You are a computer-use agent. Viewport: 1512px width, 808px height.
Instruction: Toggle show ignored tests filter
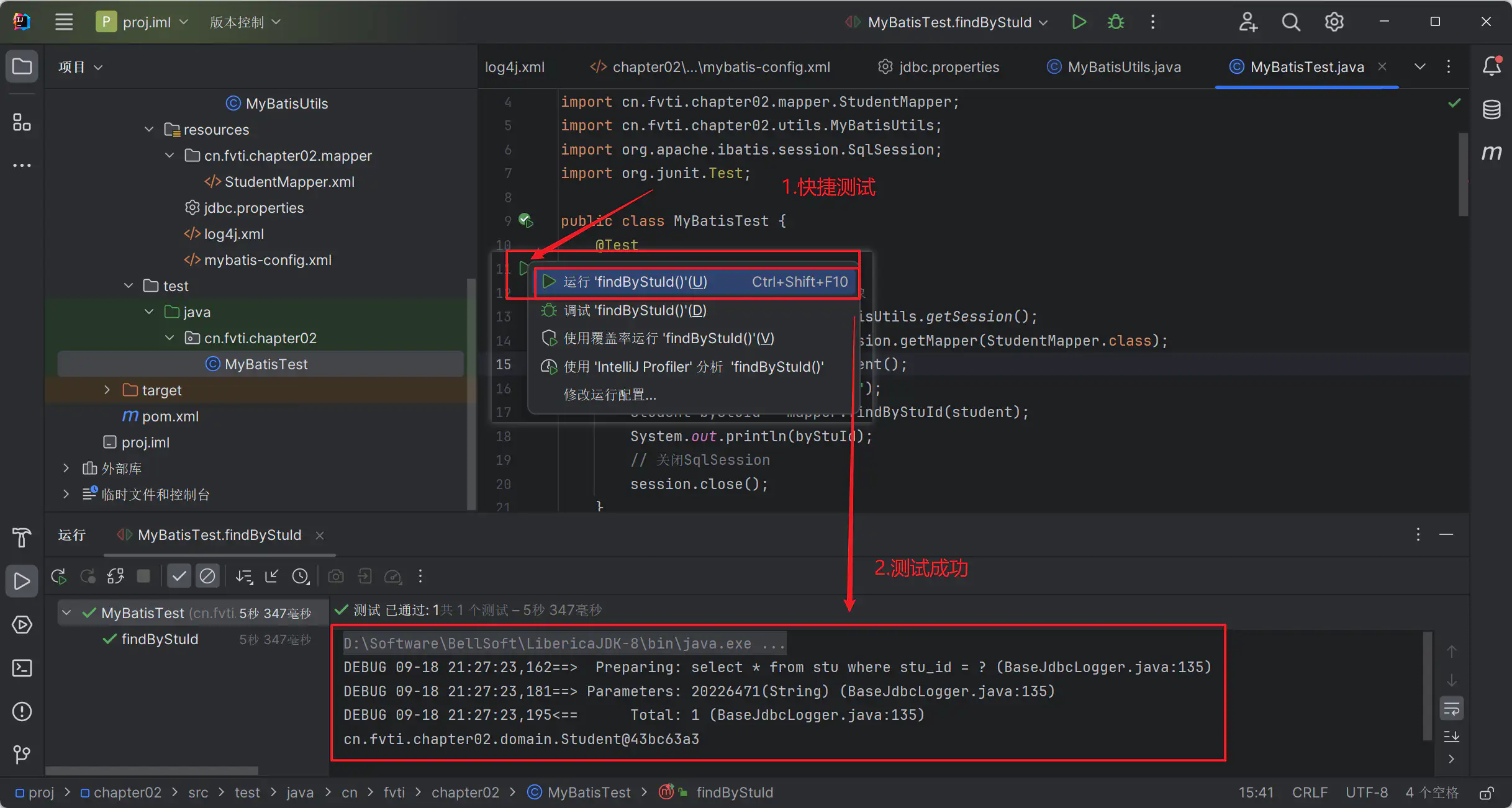tap(207, 577)
